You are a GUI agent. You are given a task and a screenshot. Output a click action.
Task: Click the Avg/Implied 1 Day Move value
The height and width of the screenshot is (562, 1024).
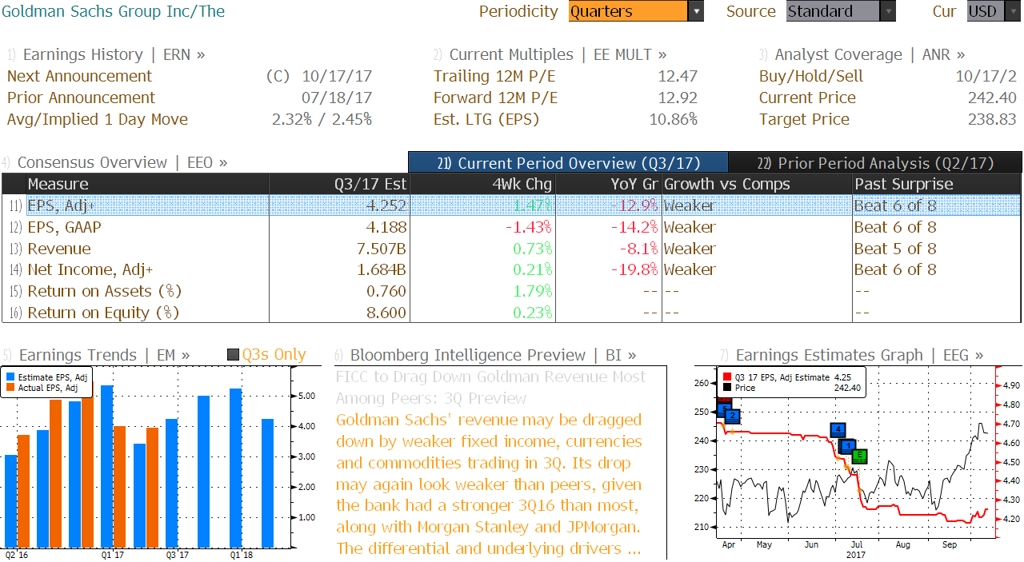322,119
